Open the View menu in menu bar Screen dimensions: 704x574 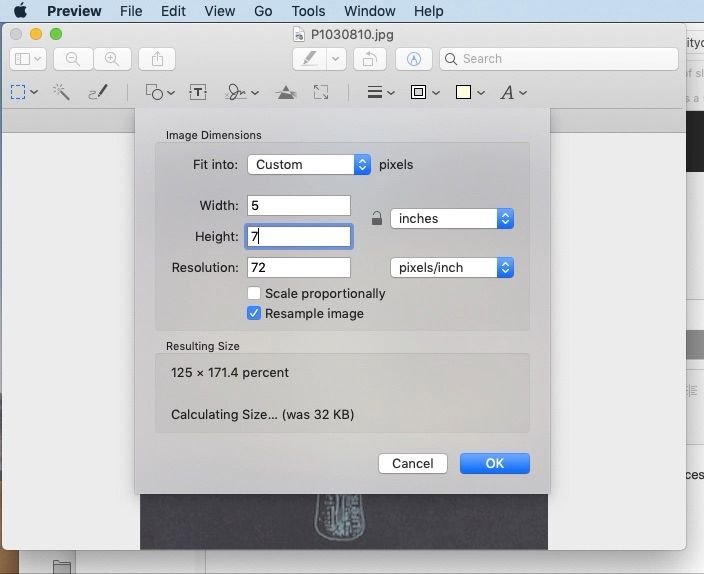click(x=219, y=11)
